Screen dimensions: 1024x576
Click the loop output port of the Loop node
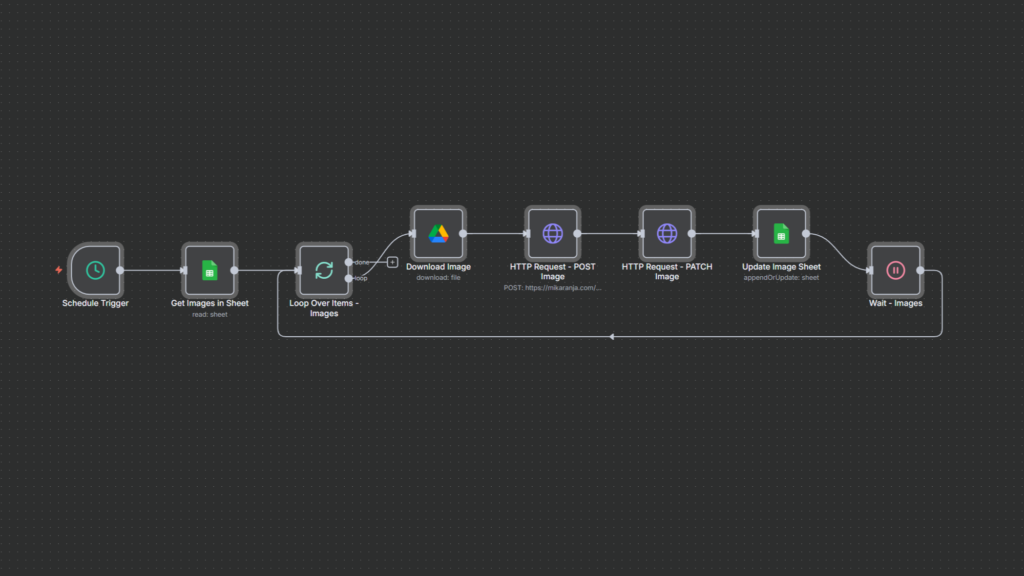(x=348, y=278)
